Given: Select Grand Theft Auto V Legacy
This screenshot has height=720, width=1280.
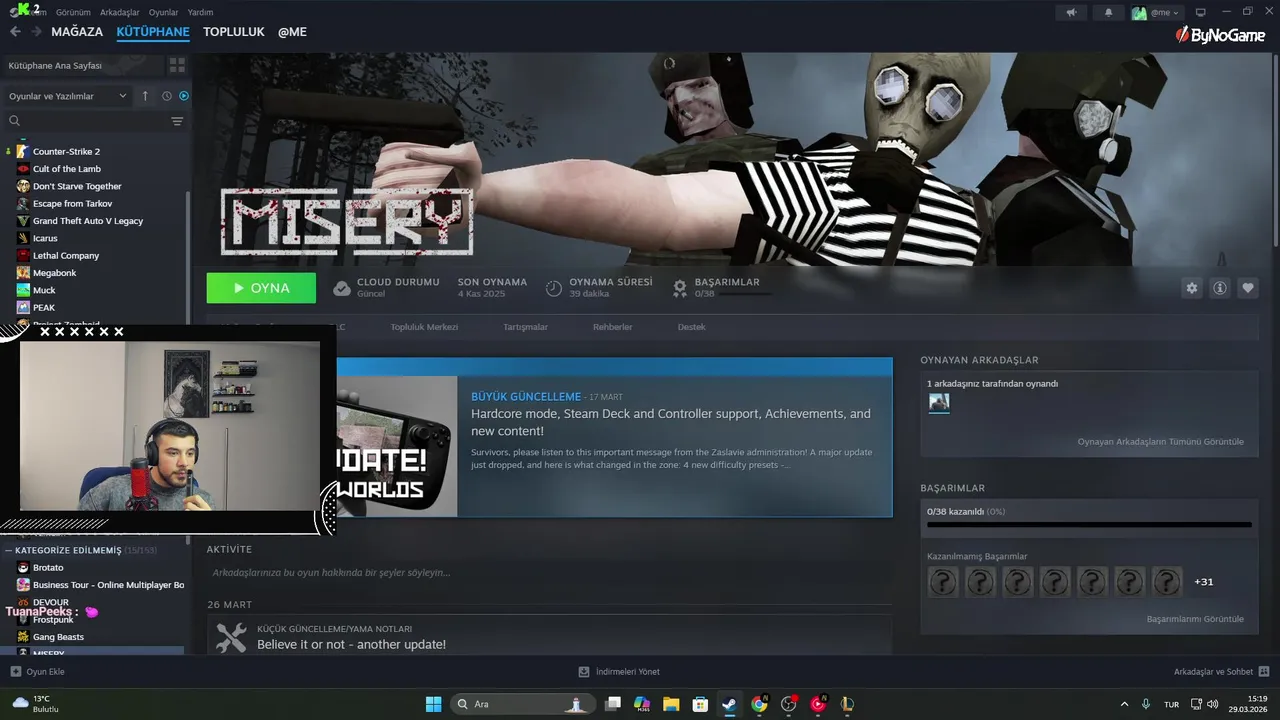Looking at the screenshot, I should pos(88,221).
